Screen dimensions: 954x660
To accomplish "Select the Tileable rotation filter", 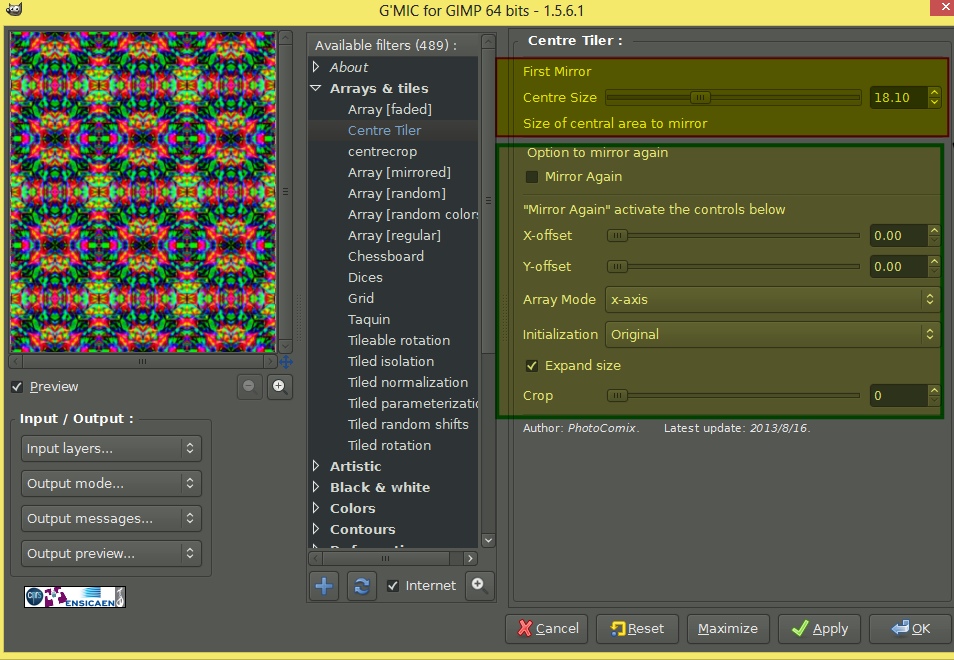I will click(399, 340).
